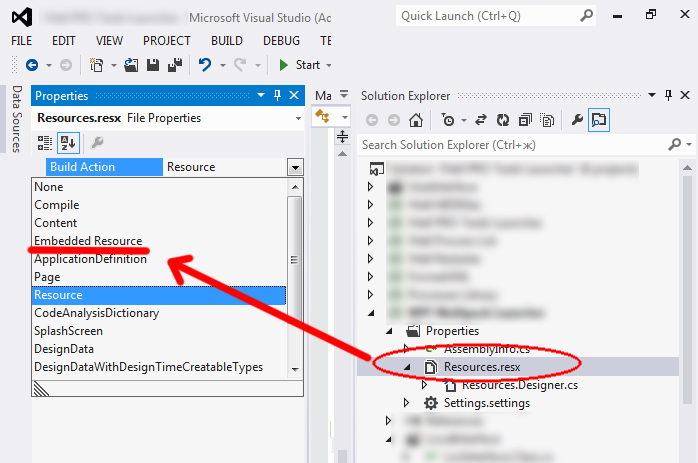Open the Properties panel window position menu
Viewport: 698px width, 463px height.
click(x=261, y=95)
